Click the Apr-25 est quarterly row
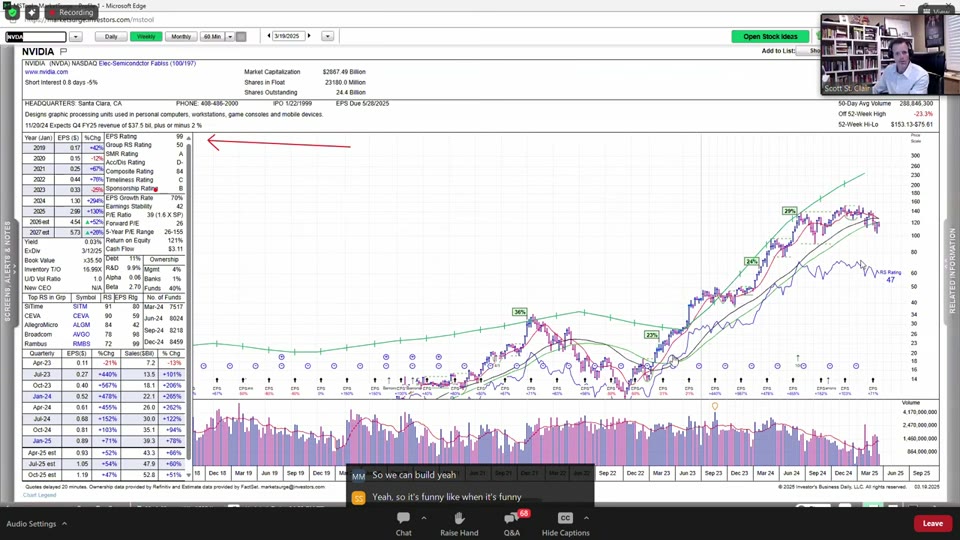The image size is (960, 540). click(x=103, y=452)
